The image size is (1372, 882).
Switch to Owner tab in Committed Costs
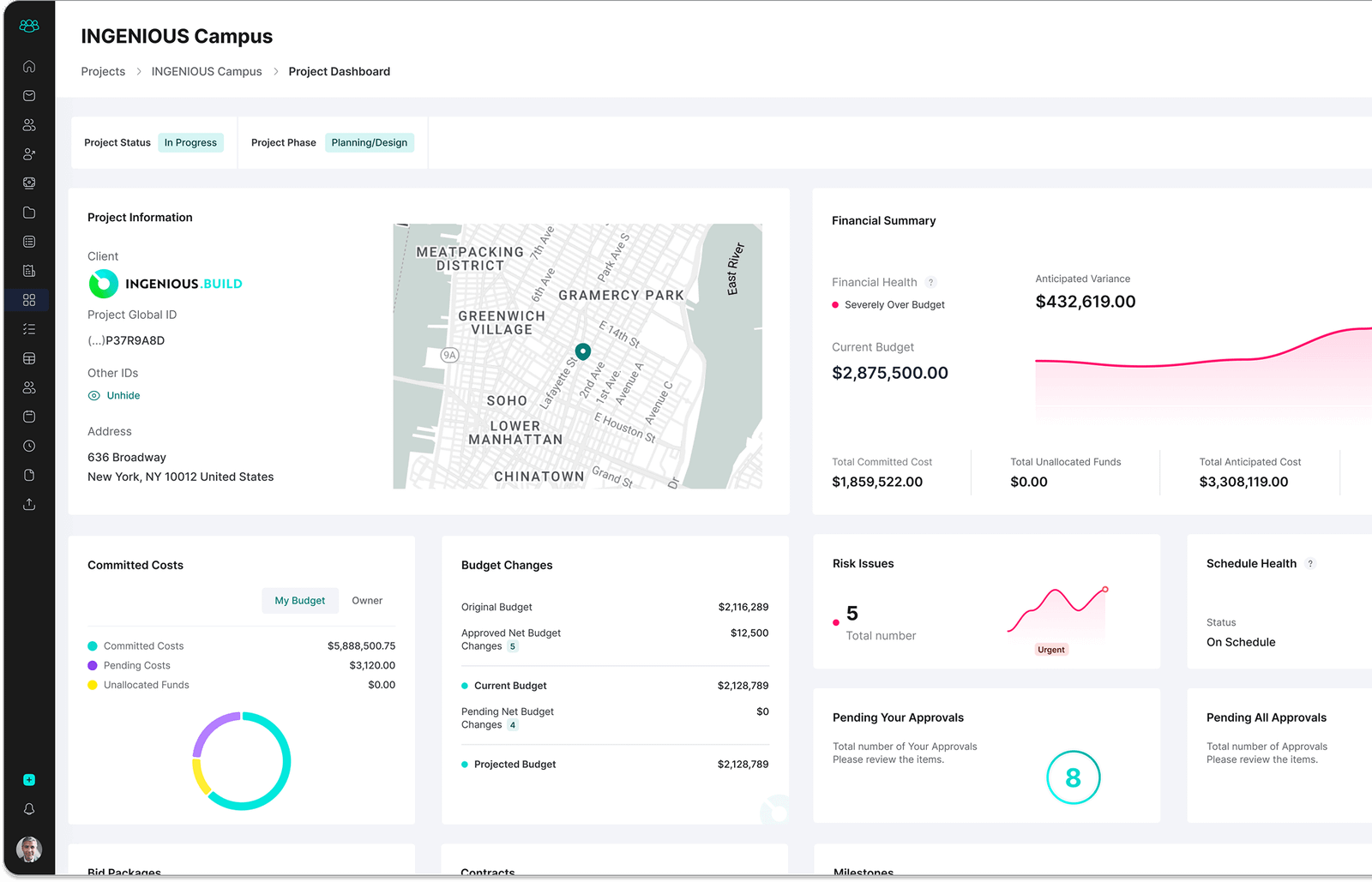[367, 601]
